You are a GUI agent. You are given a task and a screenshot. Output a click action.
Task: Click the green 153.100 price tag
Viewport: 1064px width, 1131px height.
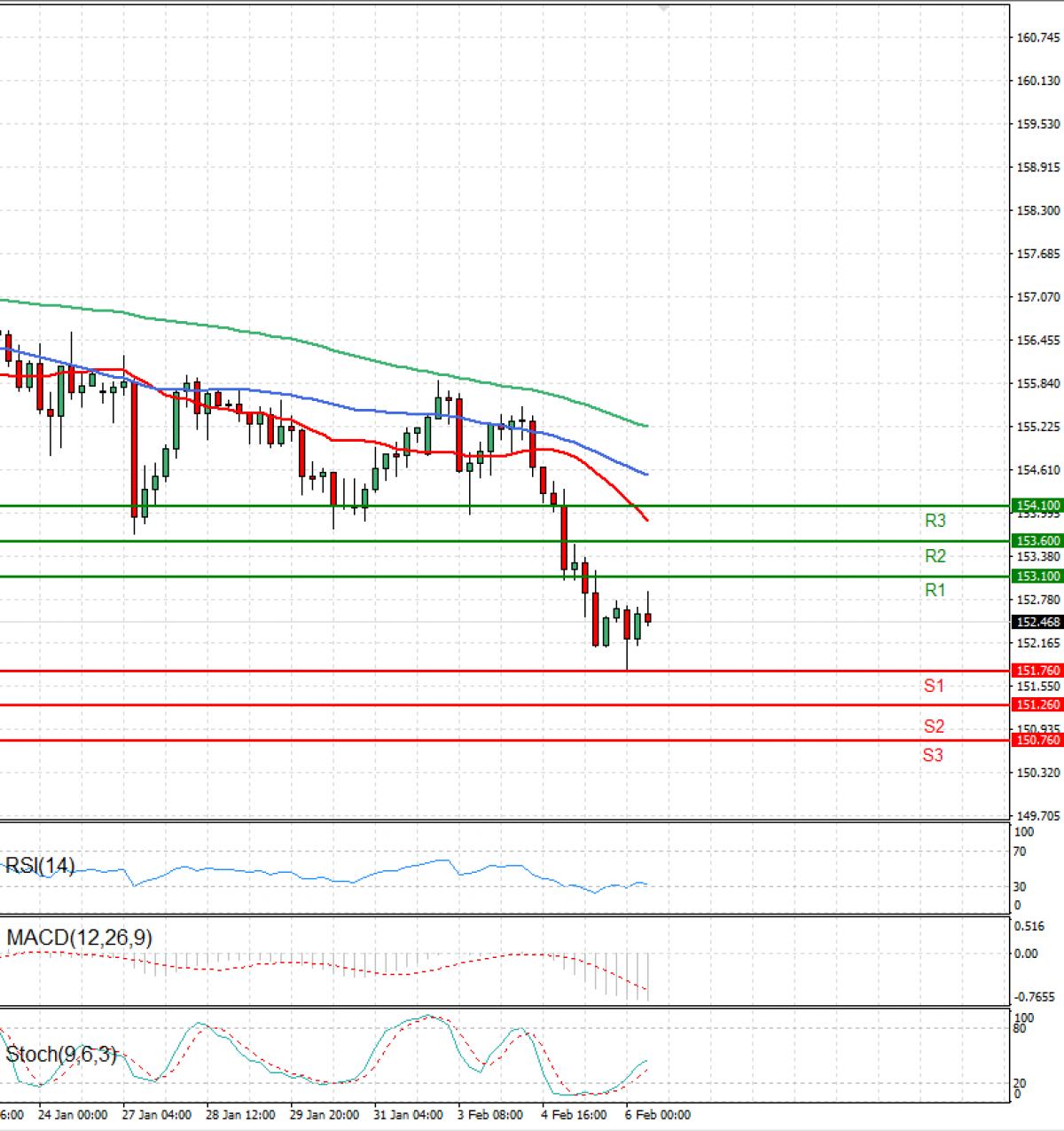[1037, 576]
